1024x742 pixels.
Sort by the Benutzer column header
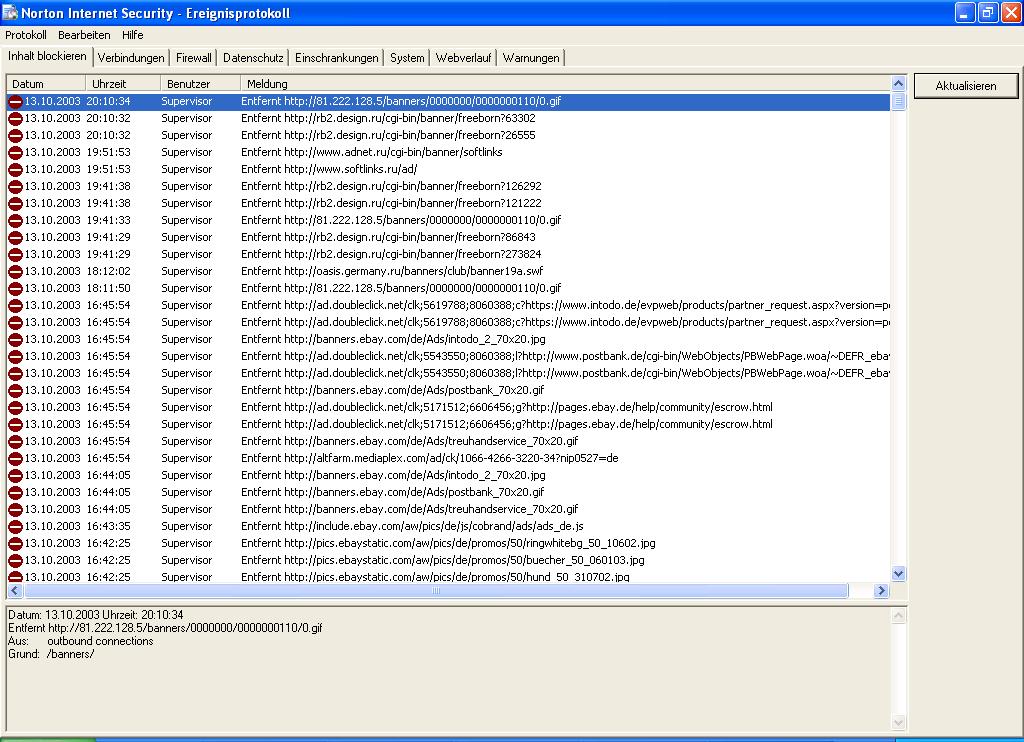(200, 84)
